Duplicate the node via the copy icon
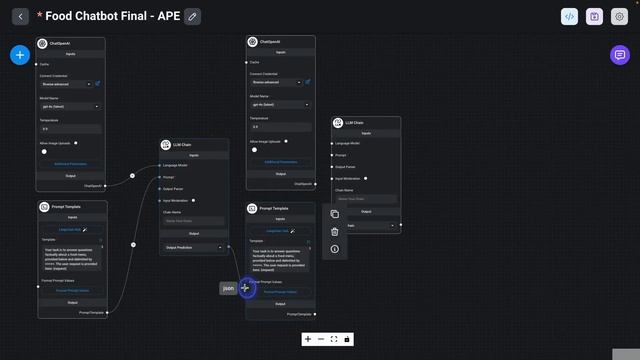640x360 pixels. pyautogui.click(x=335, y=214)
